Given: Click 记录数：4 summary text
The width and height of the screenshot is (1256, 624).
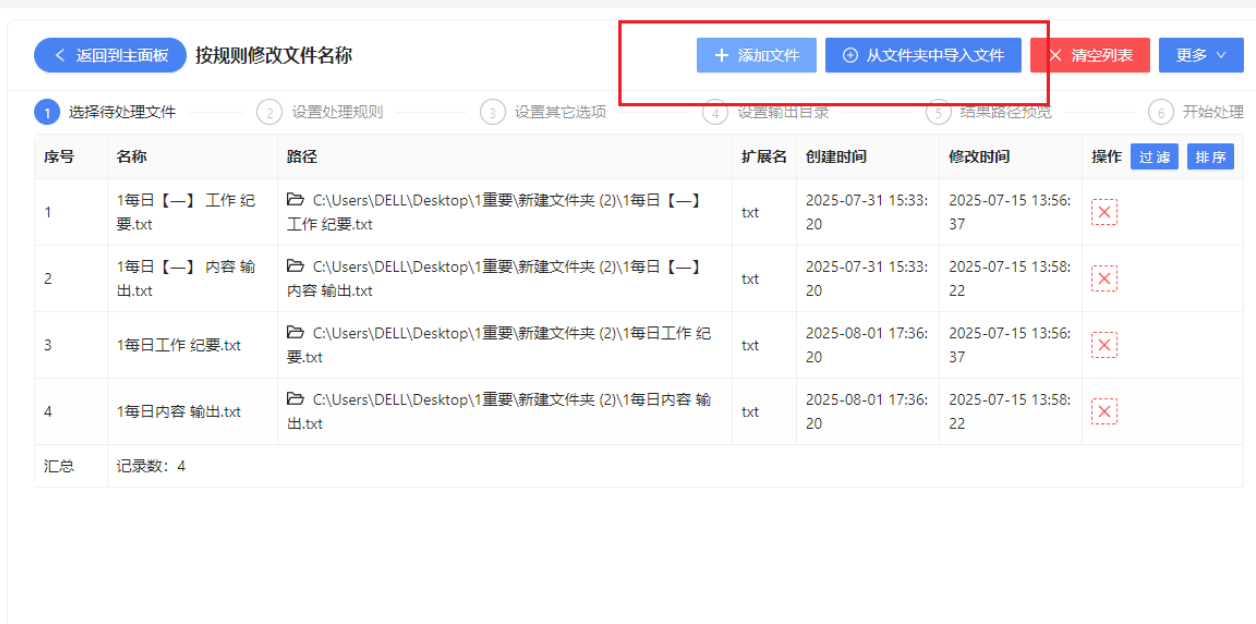Looking at the screenshot, I should point(151,466).
